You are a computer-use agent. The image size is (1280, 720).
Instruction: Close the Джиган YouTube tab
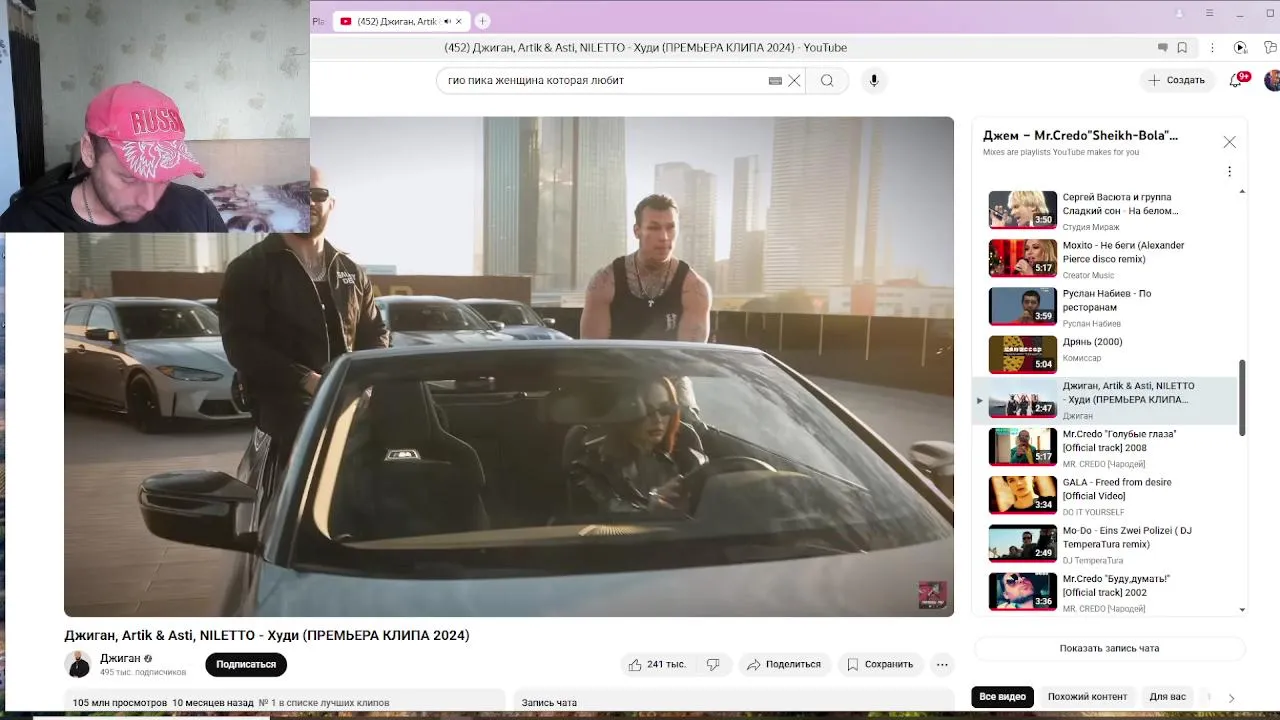[x=459, y=21]
